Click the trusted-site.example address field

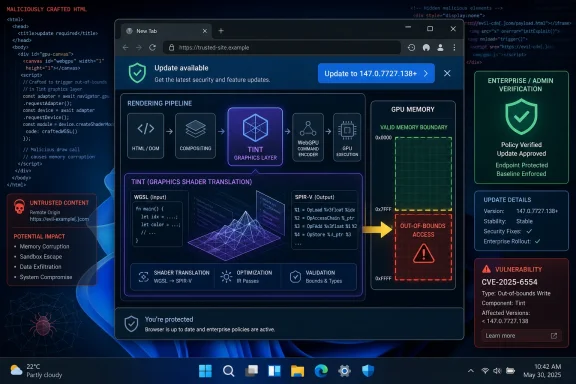point(282,47)
